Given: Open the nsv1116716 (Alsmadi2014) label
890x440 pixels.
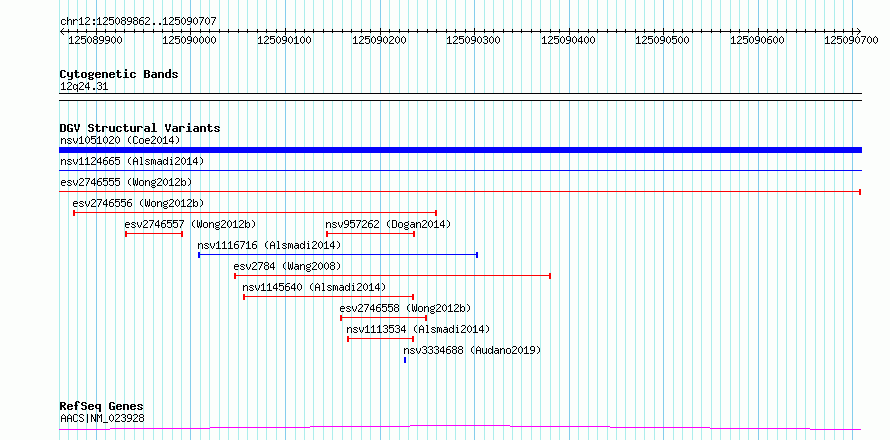Looking at the screenshot, I should (269, 245).
